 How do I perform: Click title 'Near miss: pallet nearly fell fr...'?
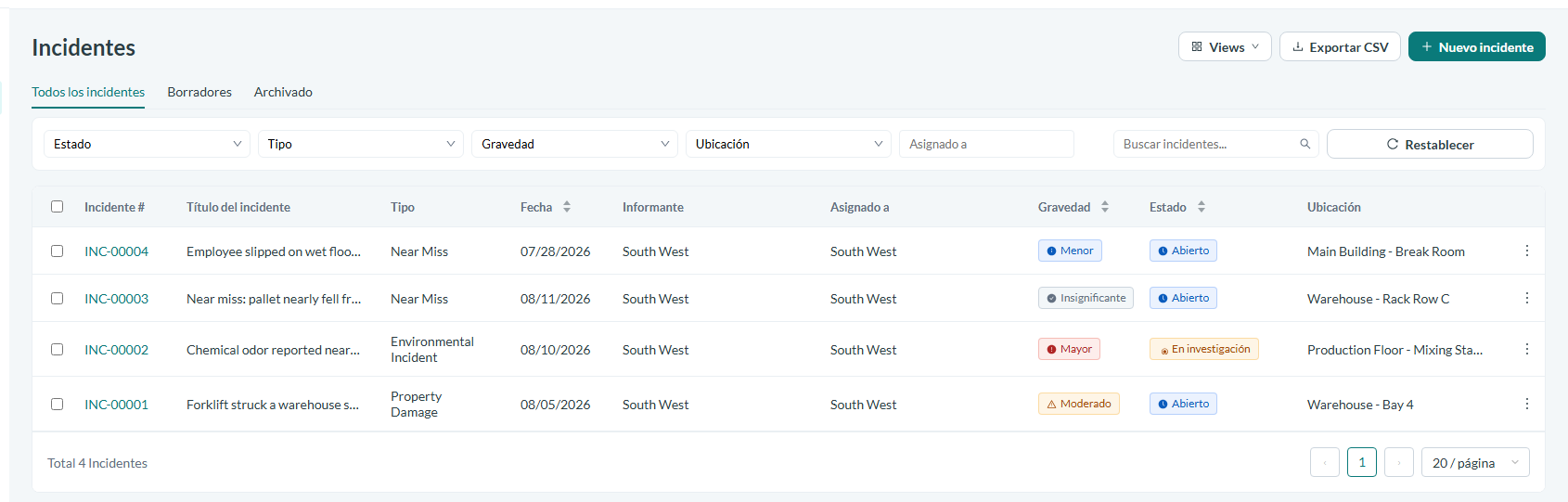(x=274, y=299)
